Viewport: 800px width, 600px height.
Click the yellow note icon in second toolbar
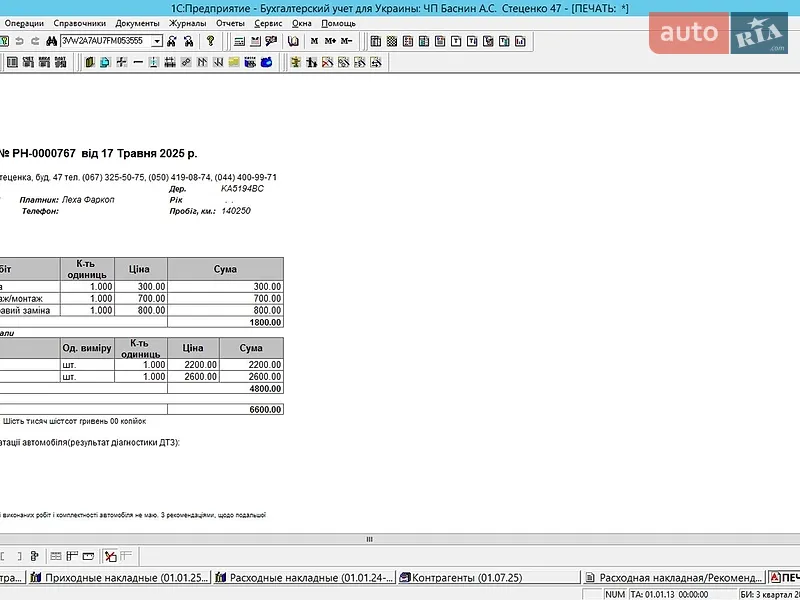(234, 63)
